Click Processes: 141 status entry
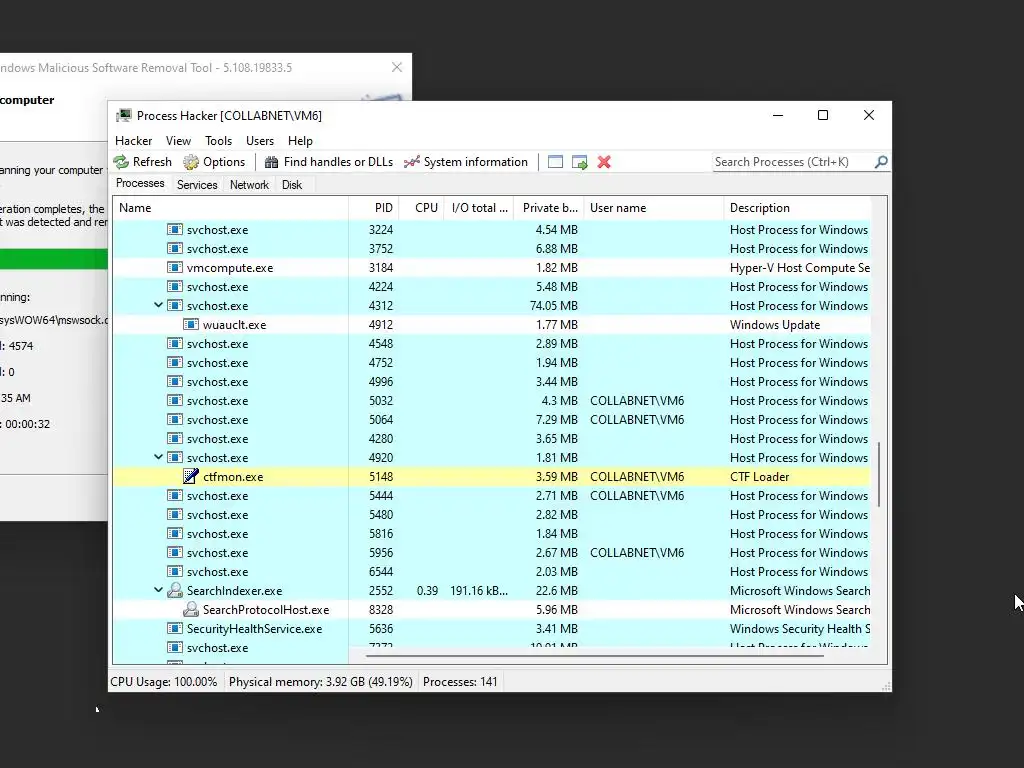Screen dimensions: 1024x768 click(x=460, y=681)
